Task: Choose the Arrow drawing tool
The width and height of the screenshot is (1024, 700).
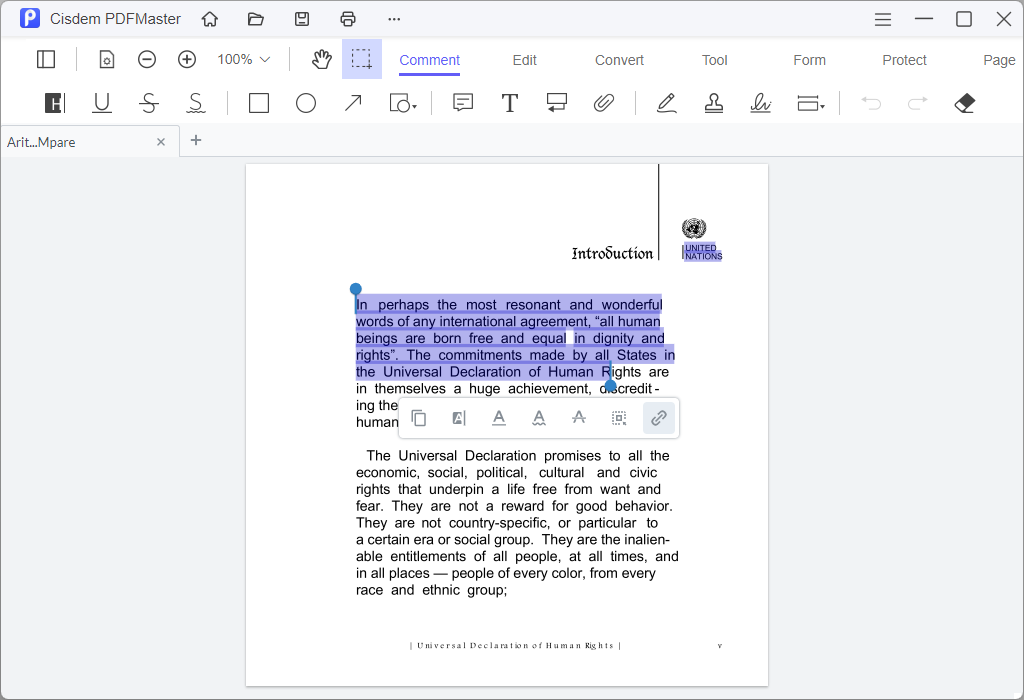Action: click(x=352, y=103)
